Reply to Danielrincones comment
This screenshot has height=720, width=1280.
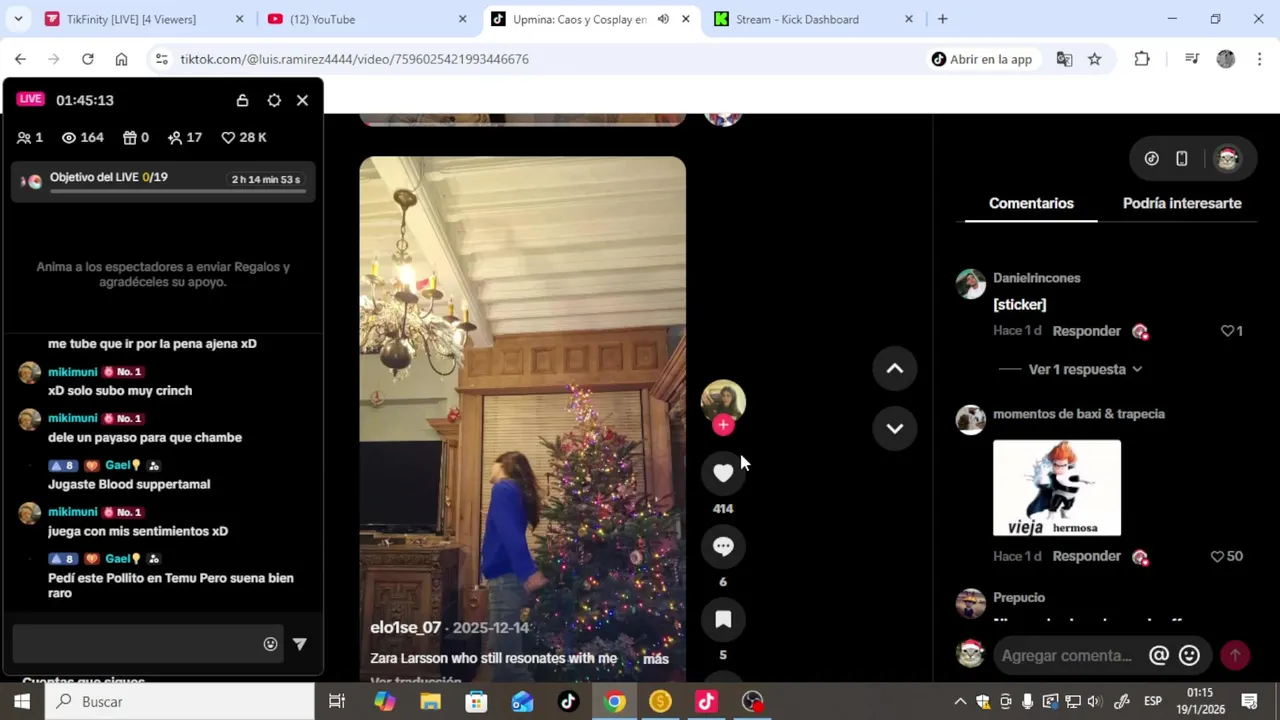pos(1086,331)
